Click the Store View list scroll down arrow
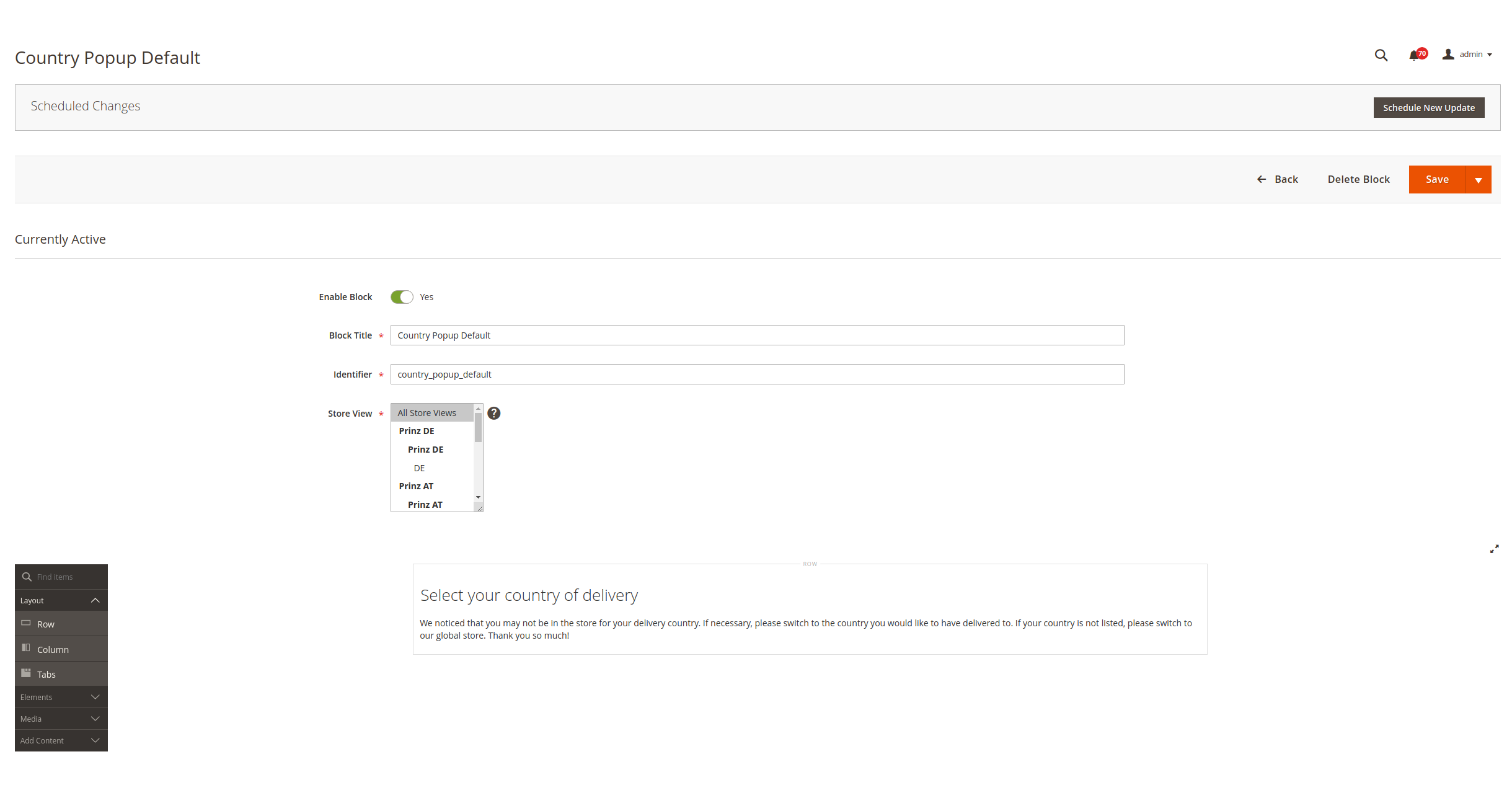This screenshot has width=1512, height=785. tap(478, 497)
